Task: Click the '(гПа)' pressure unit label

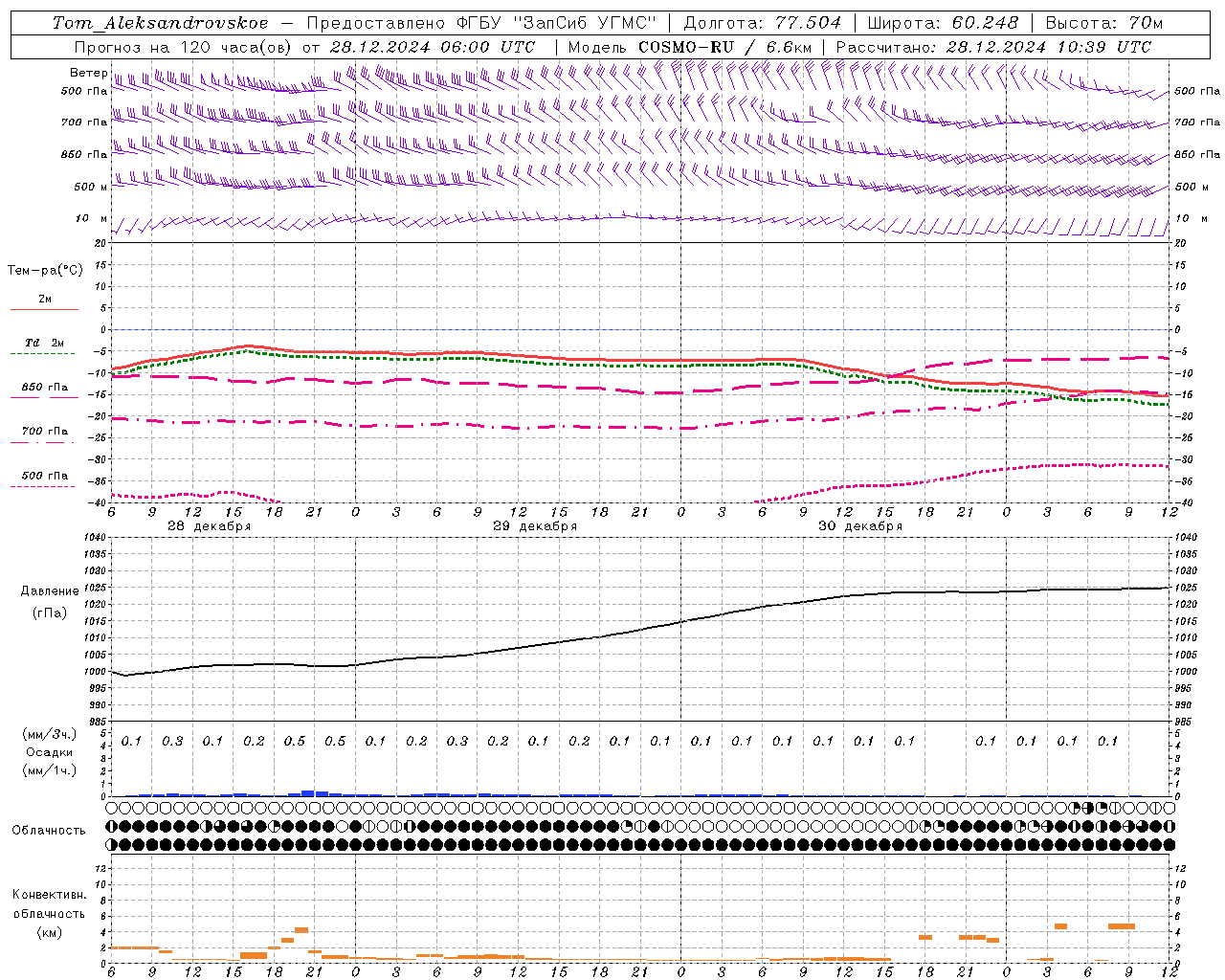Action: 50,612
